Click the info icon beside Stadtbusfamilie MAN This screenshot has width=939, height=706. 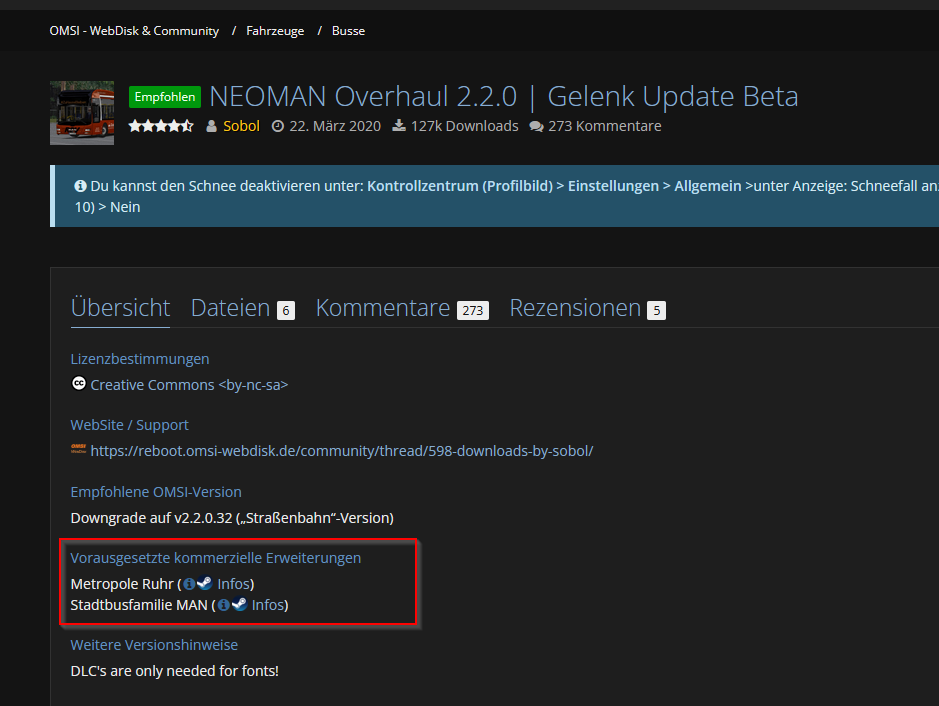(223, 605)
